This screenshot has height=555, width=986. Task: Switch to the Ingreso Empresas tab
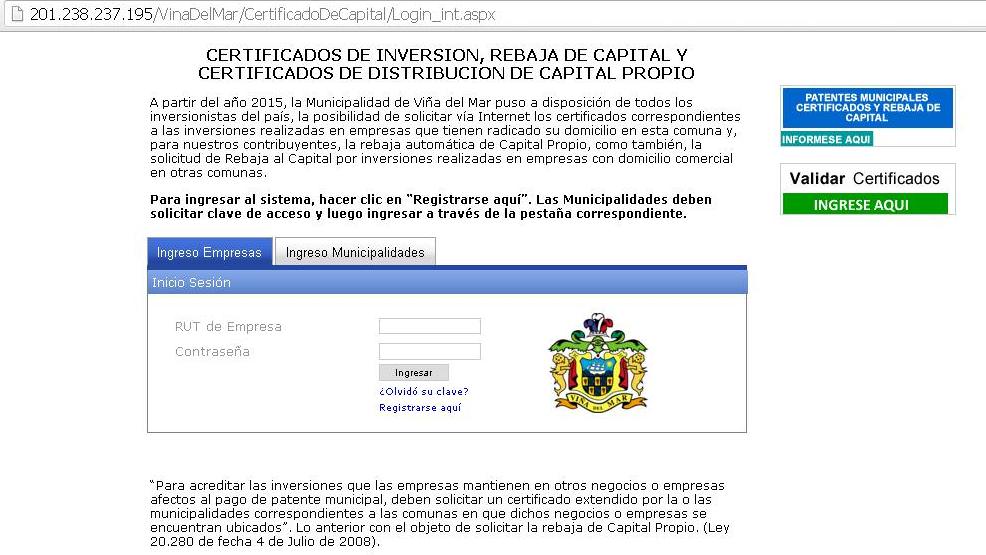[209, 253]
